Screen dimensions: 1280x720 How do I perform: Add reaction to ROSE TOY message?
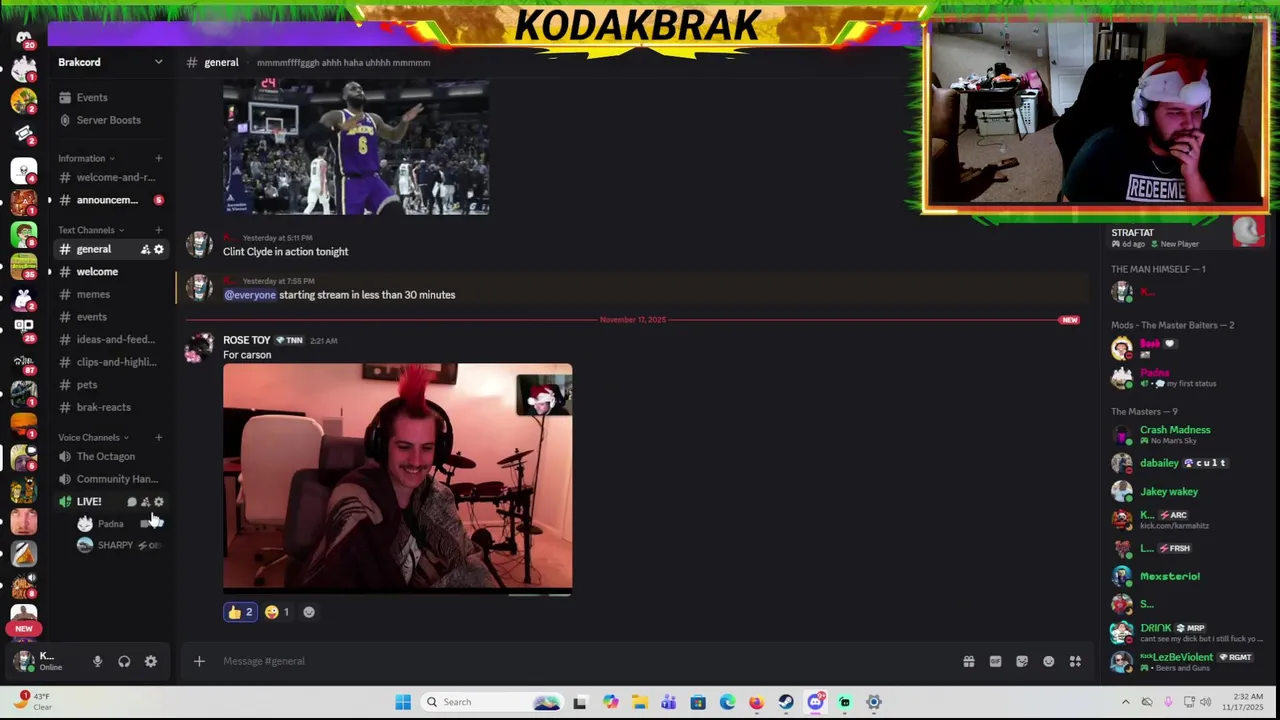pyautogui.click(x=309, y=612)
